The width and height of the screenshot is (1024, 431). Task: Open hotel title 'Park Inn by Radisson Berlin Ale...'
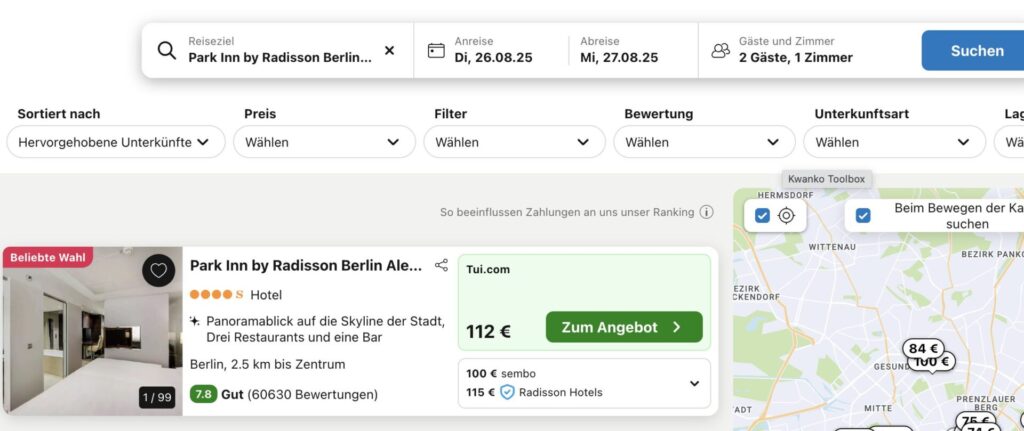(x=306, y=266)
